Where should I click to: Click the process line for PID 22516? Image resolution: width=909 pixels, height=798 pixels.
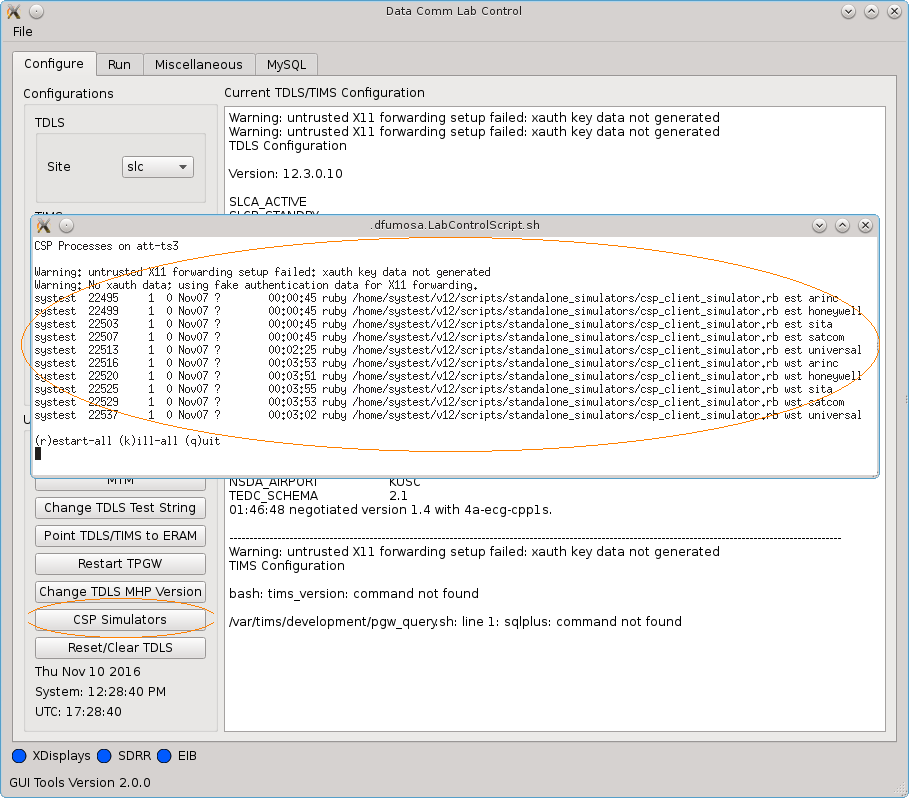437,363
